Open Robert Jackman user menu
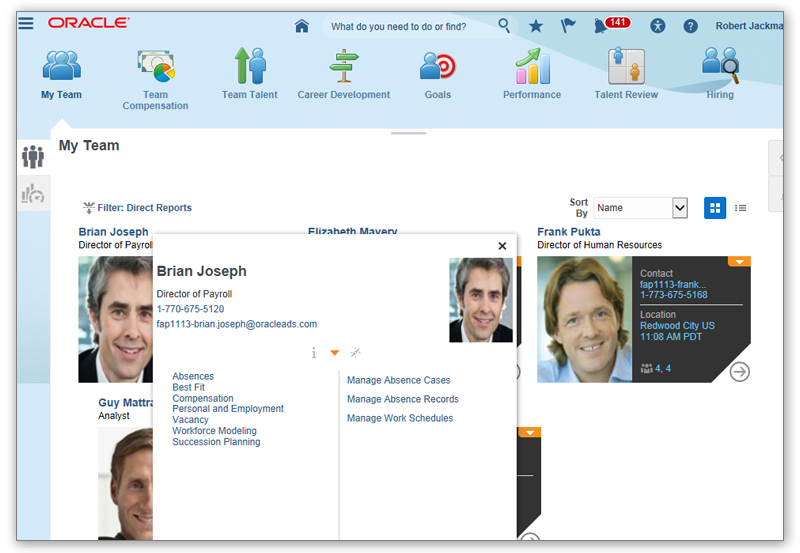800x553 pixels. pyautogui.click(x=749, y=26)
